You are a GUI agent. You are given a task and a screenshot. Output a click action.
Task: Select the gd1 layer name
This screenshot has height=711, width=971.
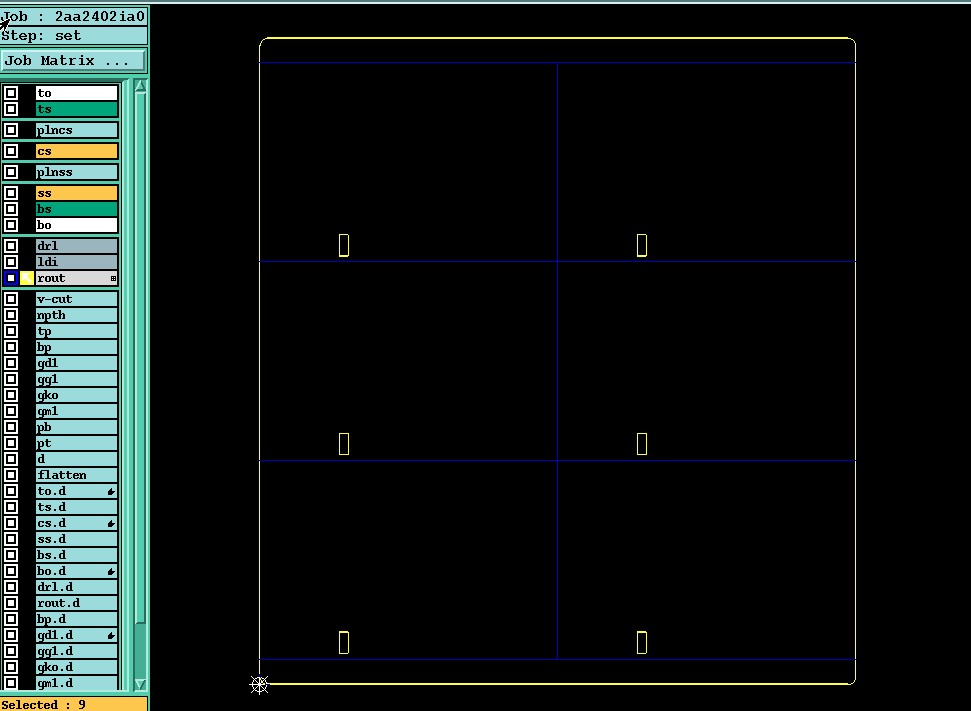pos(77,364)
